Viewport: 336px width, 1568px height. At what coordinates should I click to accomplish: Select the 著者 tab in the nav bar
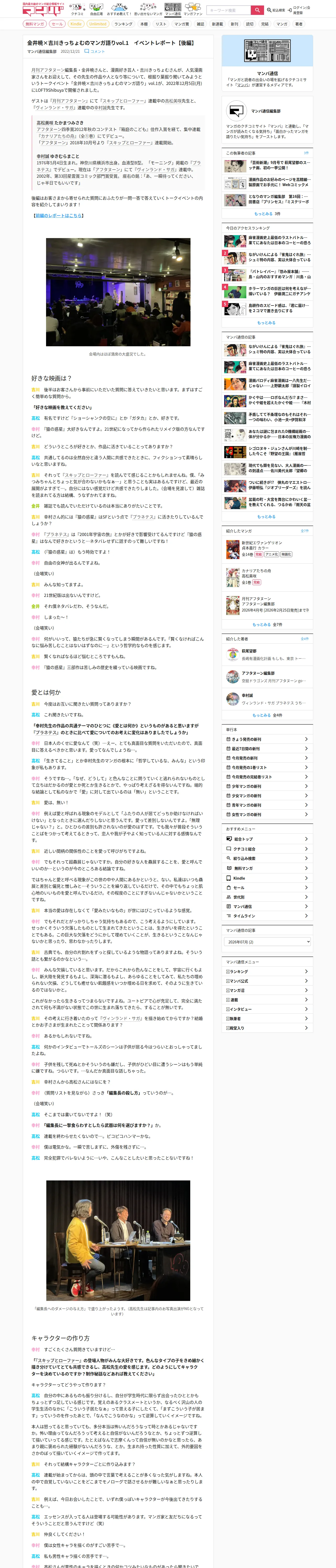(299, 24)
